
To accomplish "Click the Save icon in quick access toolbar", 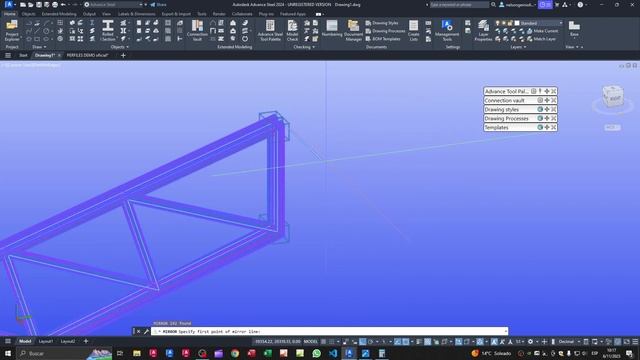I will (39, 4).
